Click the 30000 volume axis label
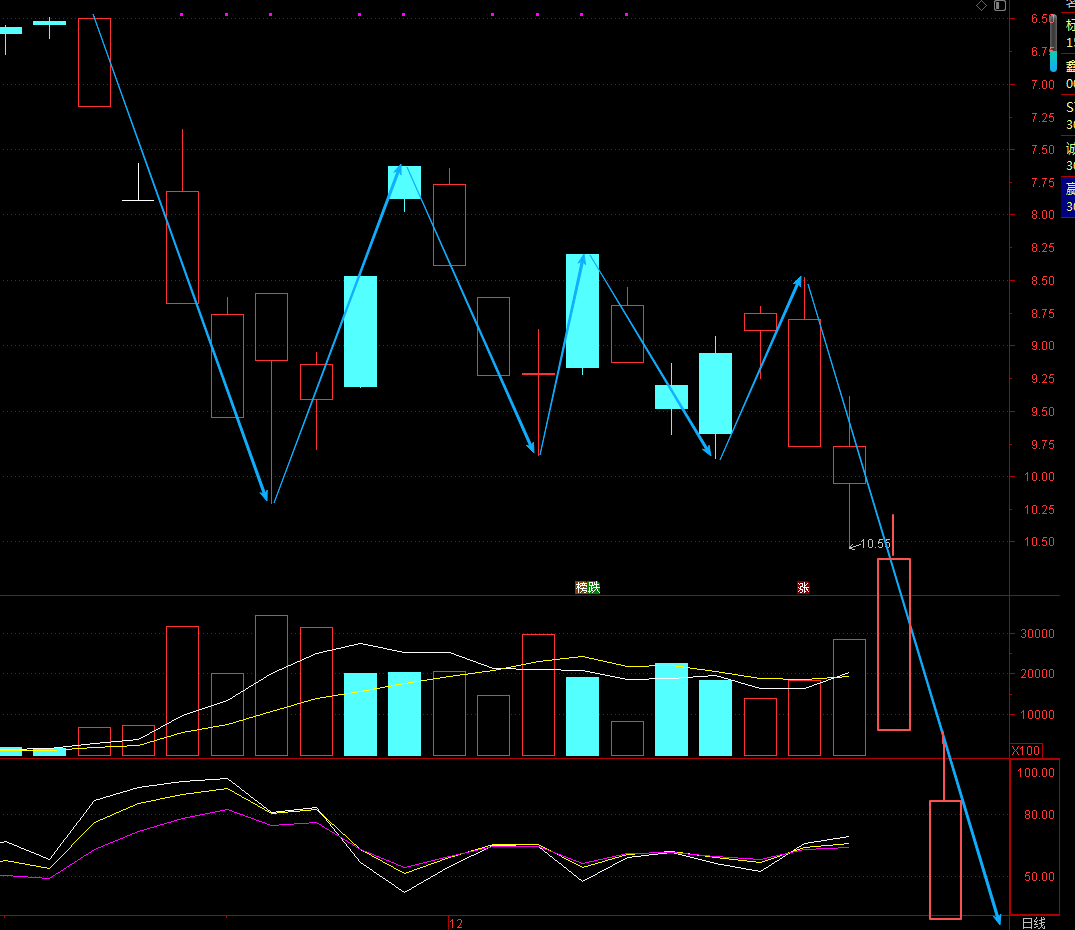This screenshot has width=1075, height=930. pos(1037,634)
